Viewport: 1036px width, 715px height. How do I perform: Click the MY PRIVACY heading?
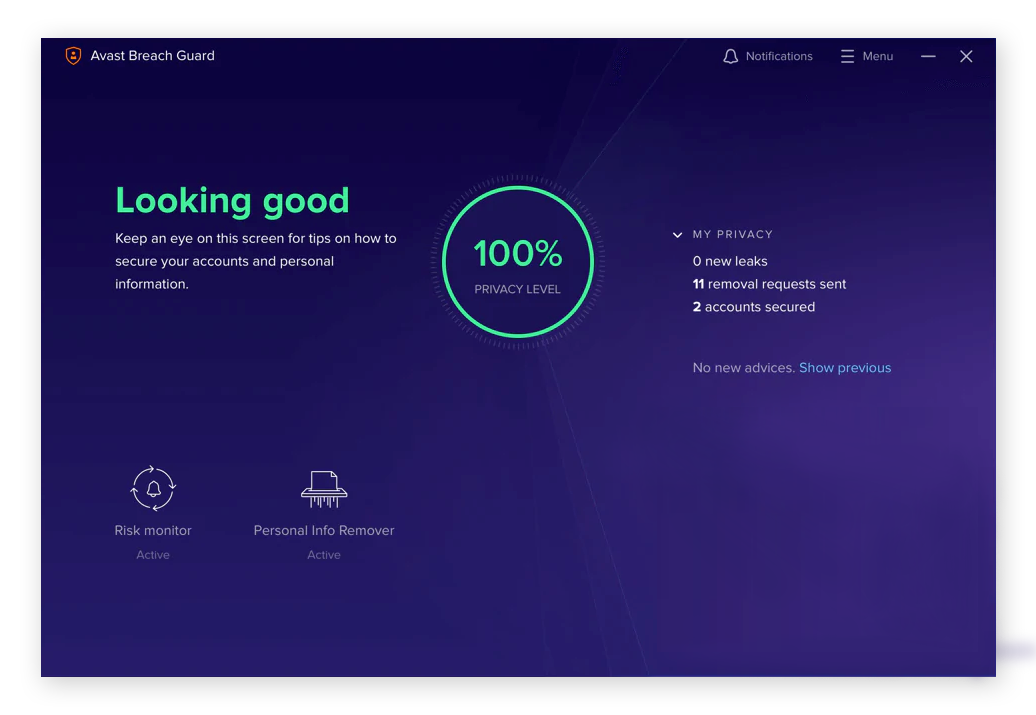coord(733,235)
